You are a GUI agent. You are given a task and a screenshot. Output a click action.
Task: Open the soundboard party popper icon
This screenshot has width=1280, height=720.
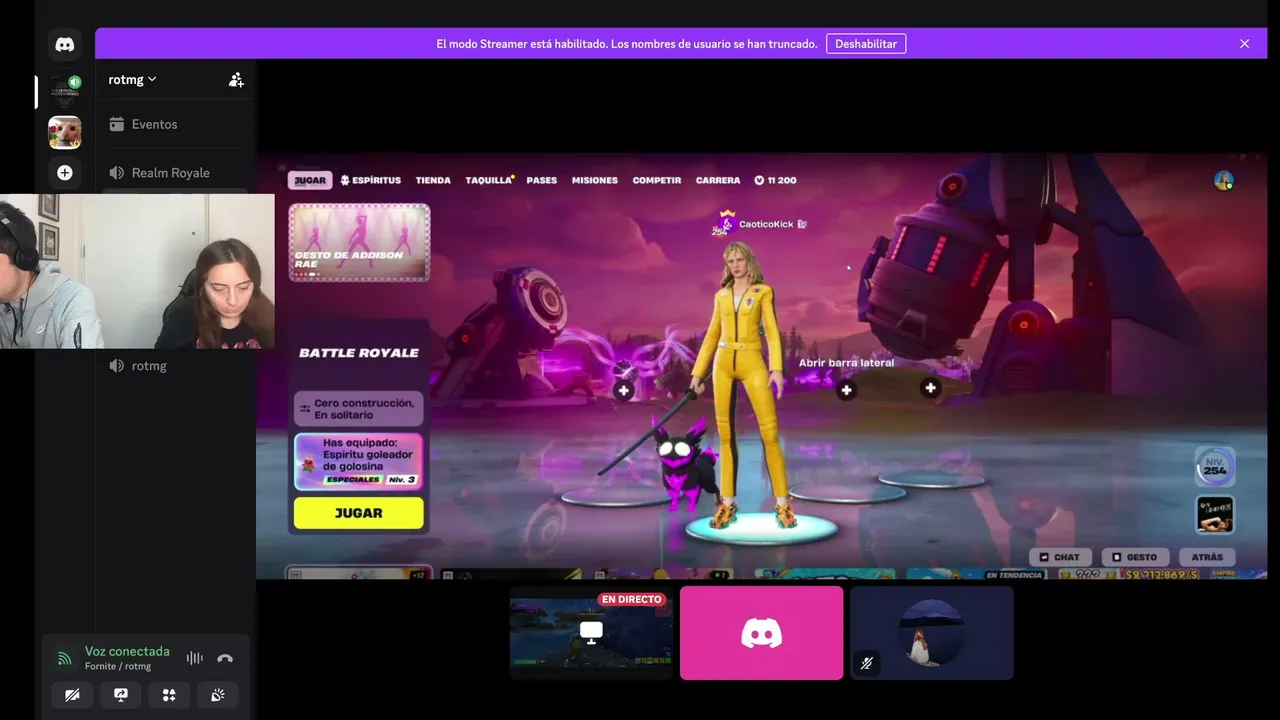point(217,695)
